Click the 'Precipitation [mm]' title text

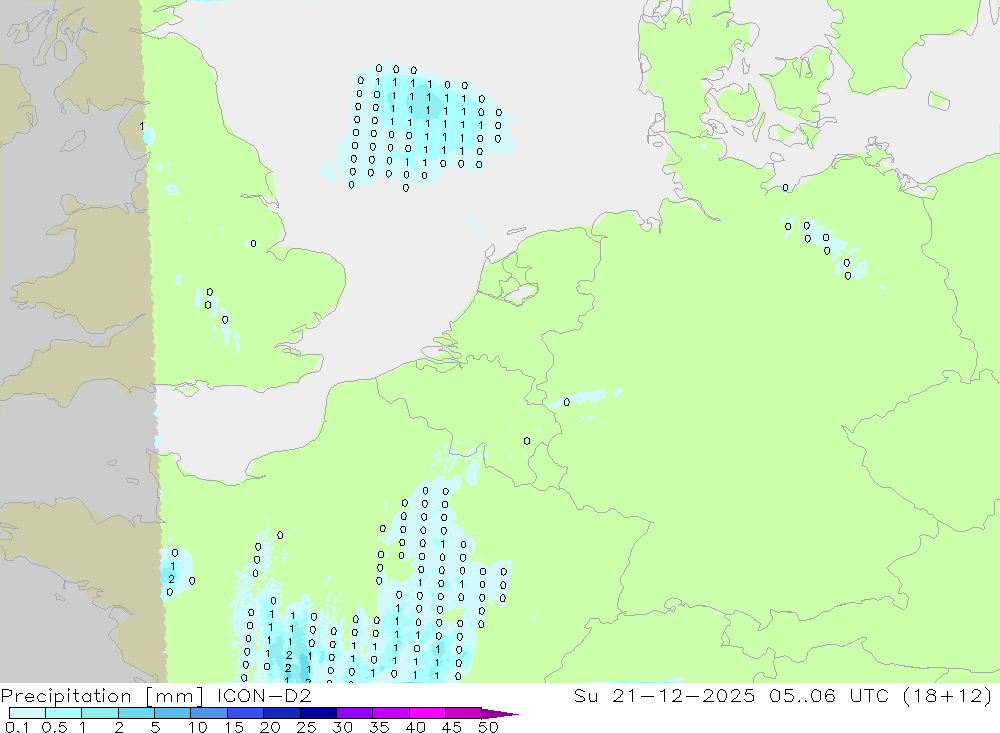click(x=102, y=695)
